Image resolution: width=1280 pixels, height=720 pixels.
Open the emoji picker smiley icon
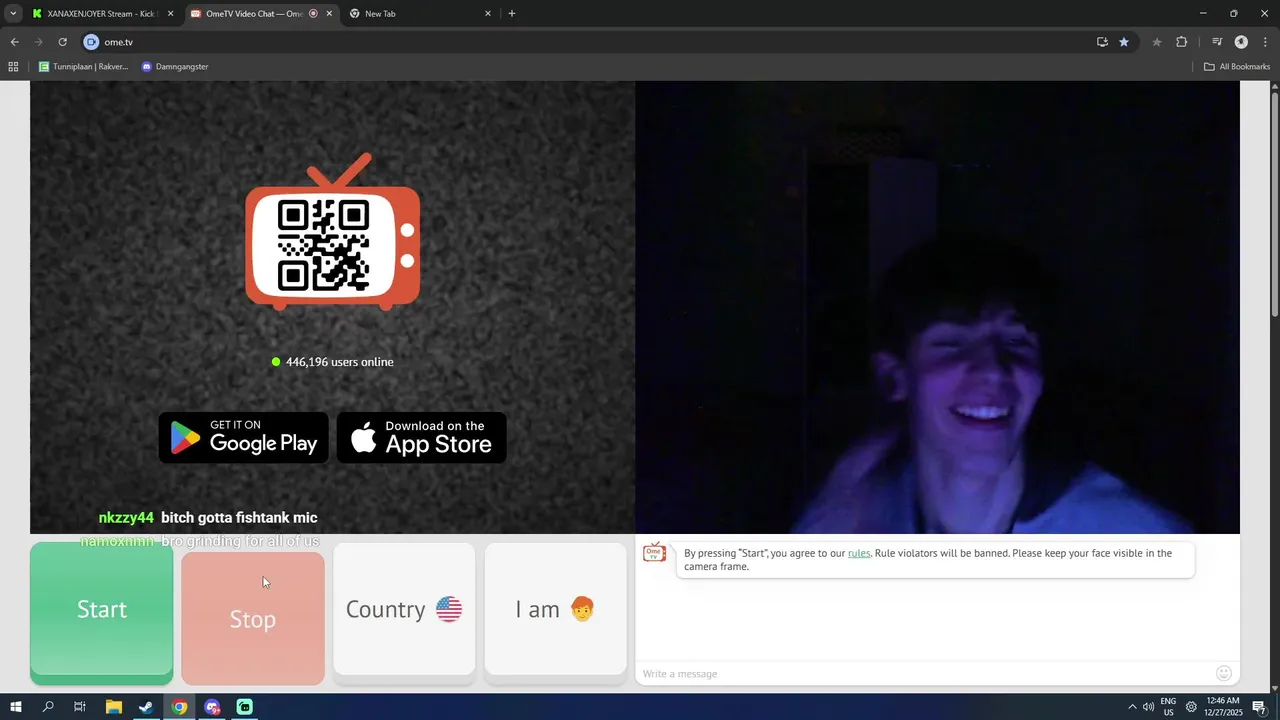click(1224, 673)
